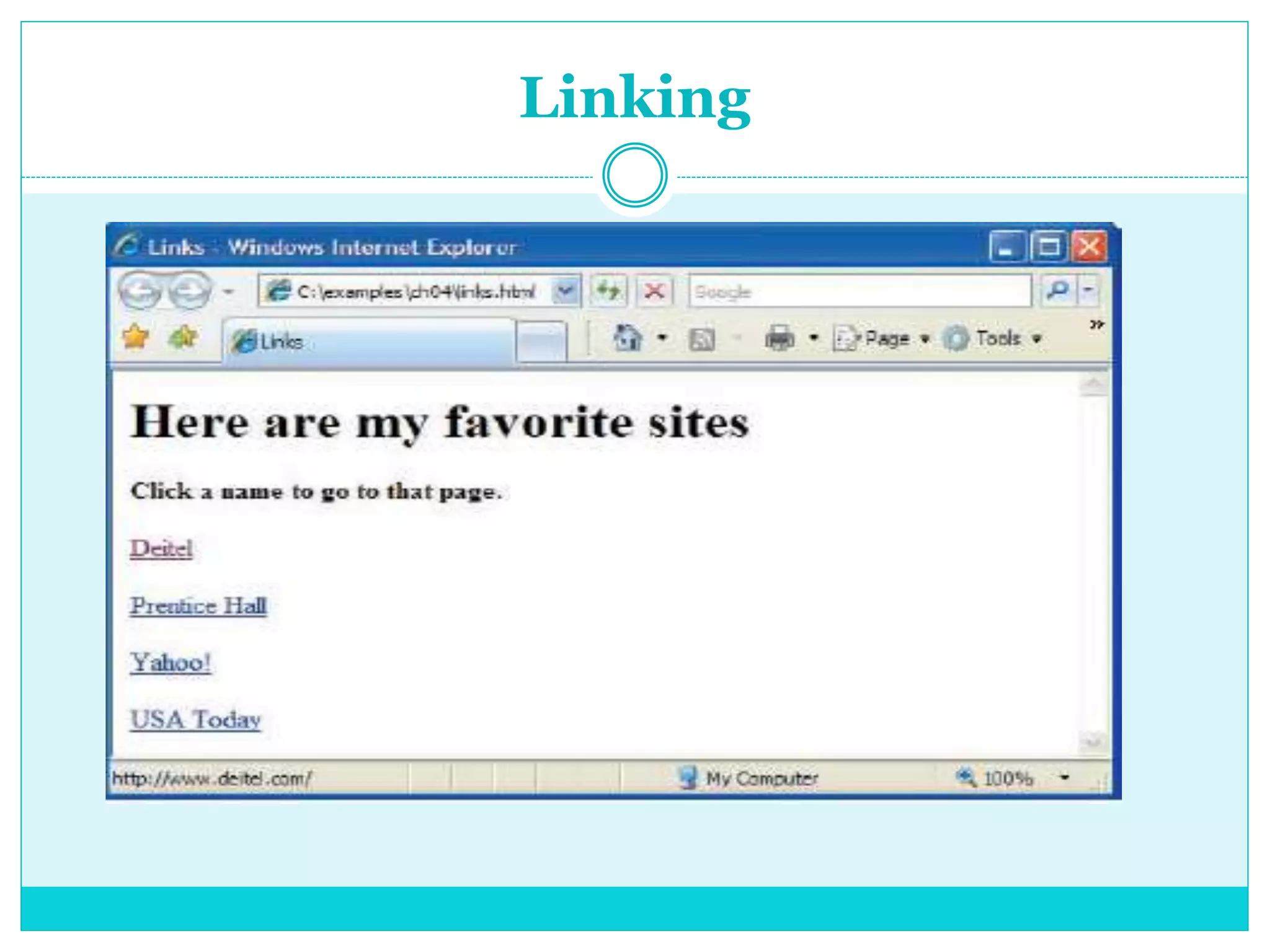Click the Forward navigation arrow button

(x=190, y=290)
